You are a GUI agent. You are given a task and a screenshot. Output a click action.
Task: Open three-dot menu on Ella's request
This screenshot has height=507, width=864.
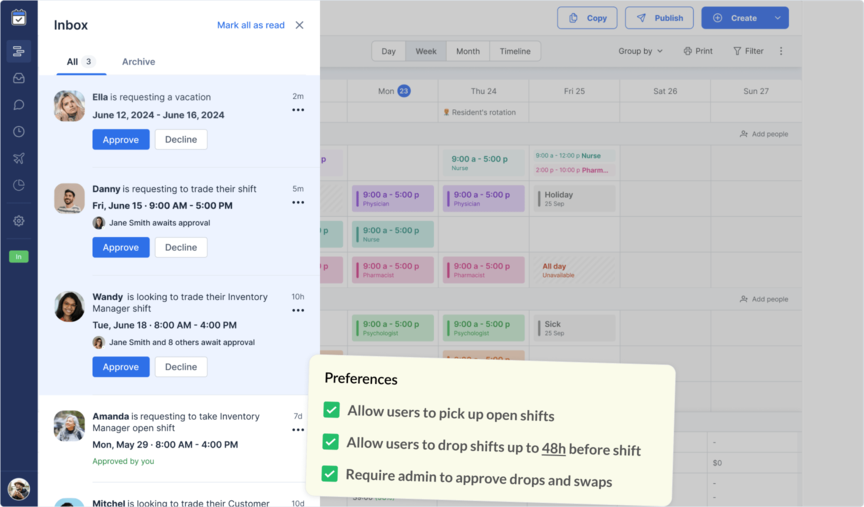click(298, 110)
